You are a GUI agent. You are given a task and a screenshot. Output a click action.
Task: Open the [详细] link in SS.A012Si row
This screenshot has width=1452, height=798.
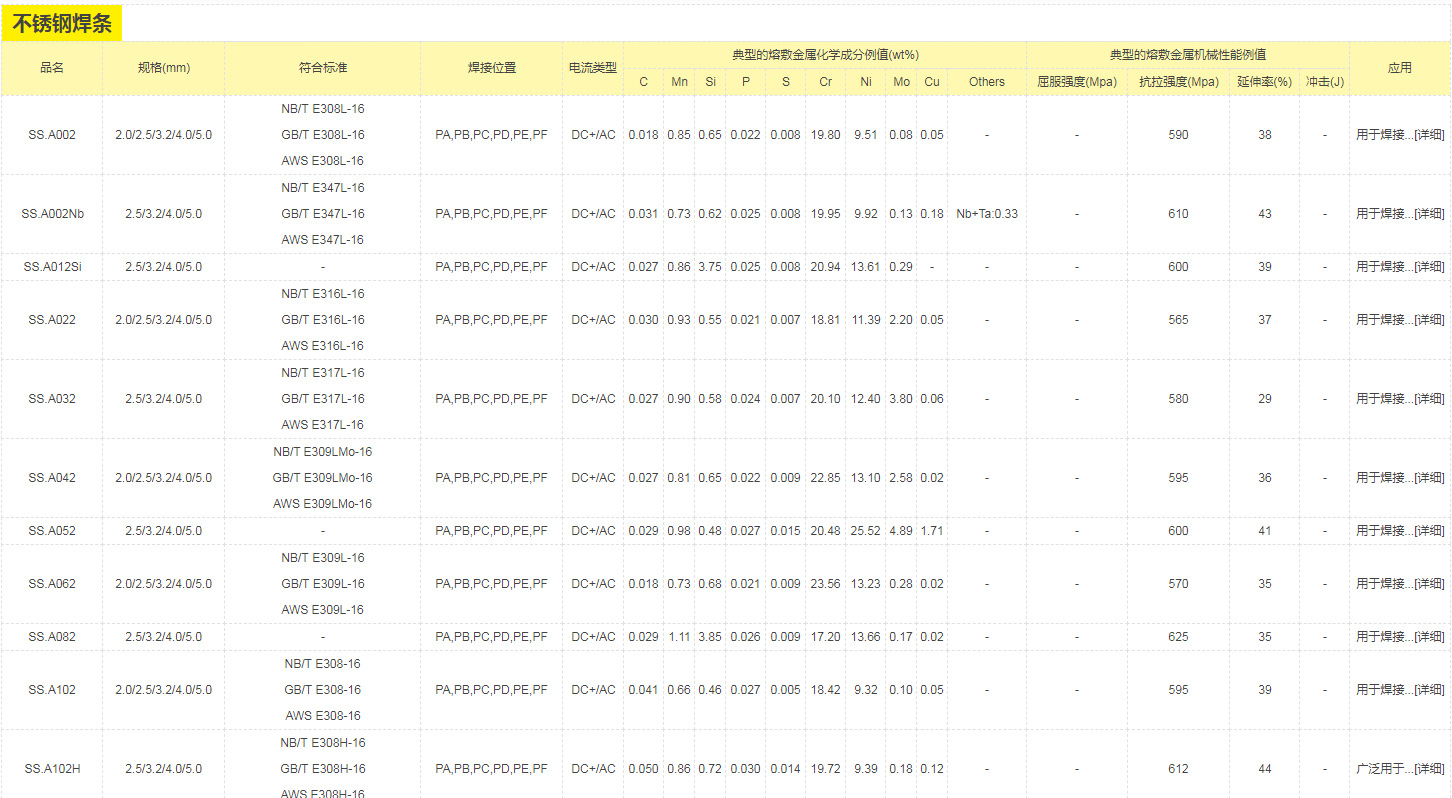1429,267
